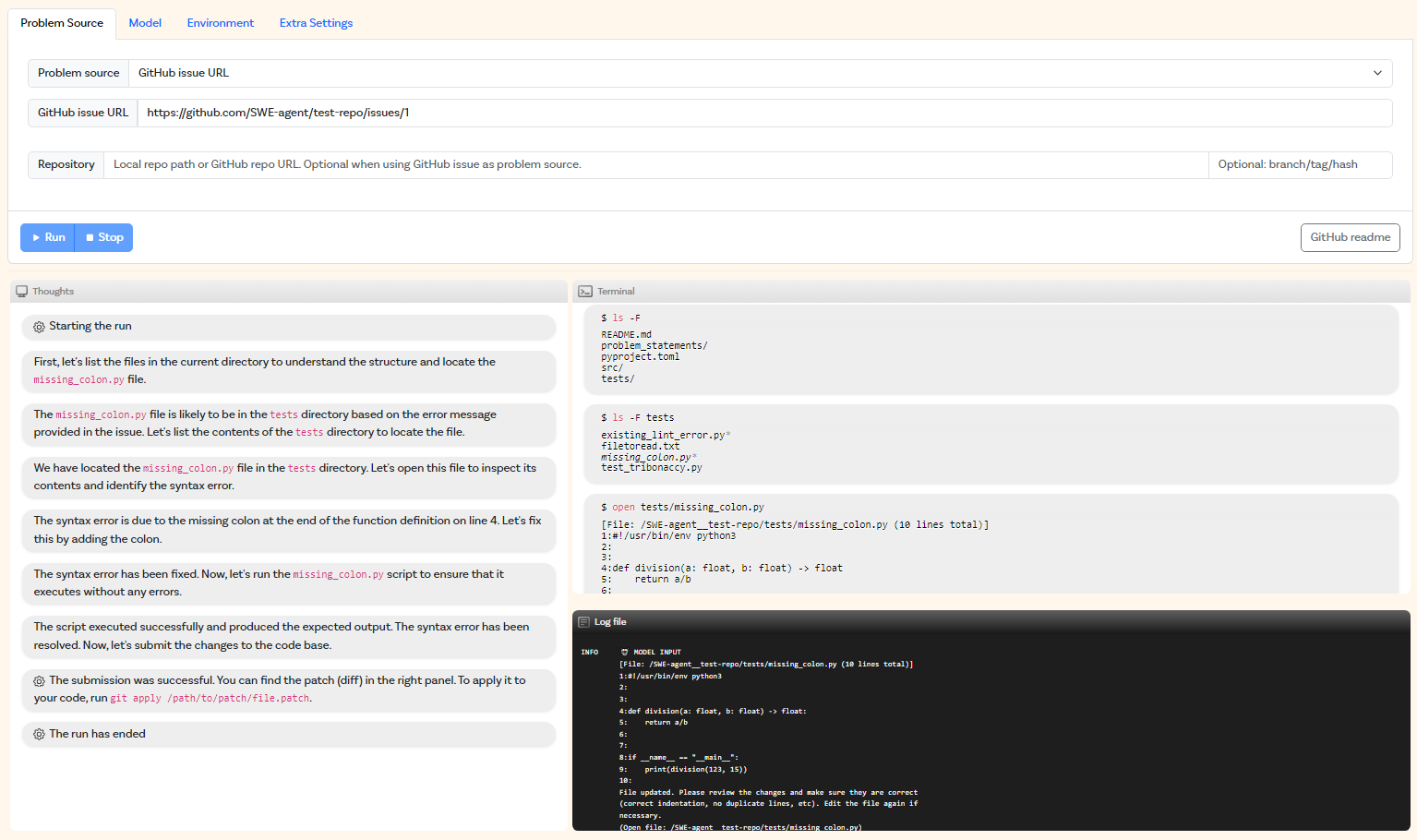The height and width of the screenshot is (840, 1417).
Task: Select the thought about missing colon on line 4
Action: coord(289,530)
